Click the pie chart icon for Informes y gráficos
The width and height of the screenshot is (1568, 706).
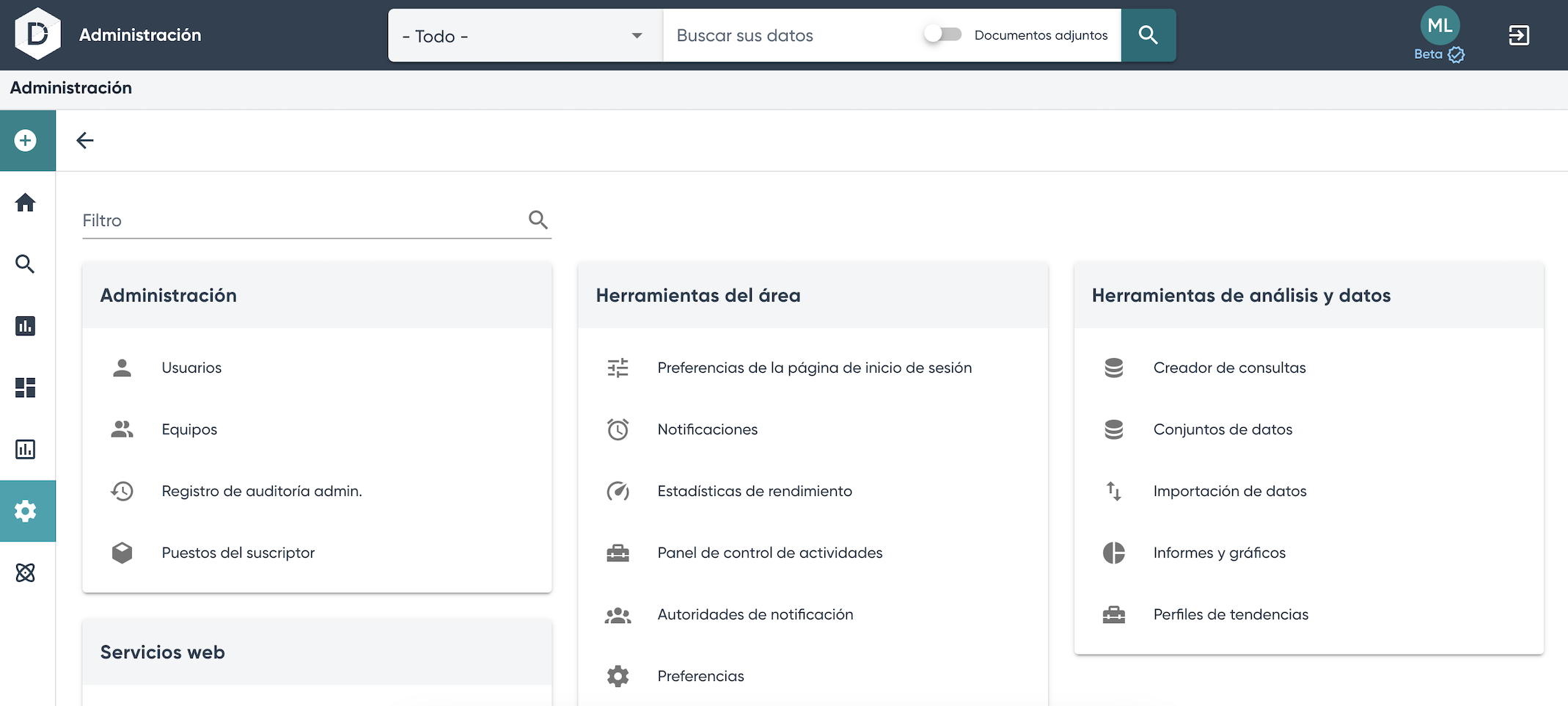pyautogui.click(x=1114, y=553)
